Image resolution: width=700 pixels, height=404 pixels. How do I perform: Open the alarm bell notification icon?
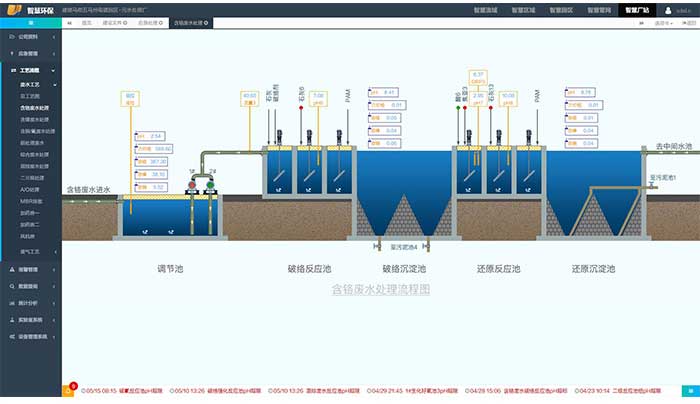(69, 390)
